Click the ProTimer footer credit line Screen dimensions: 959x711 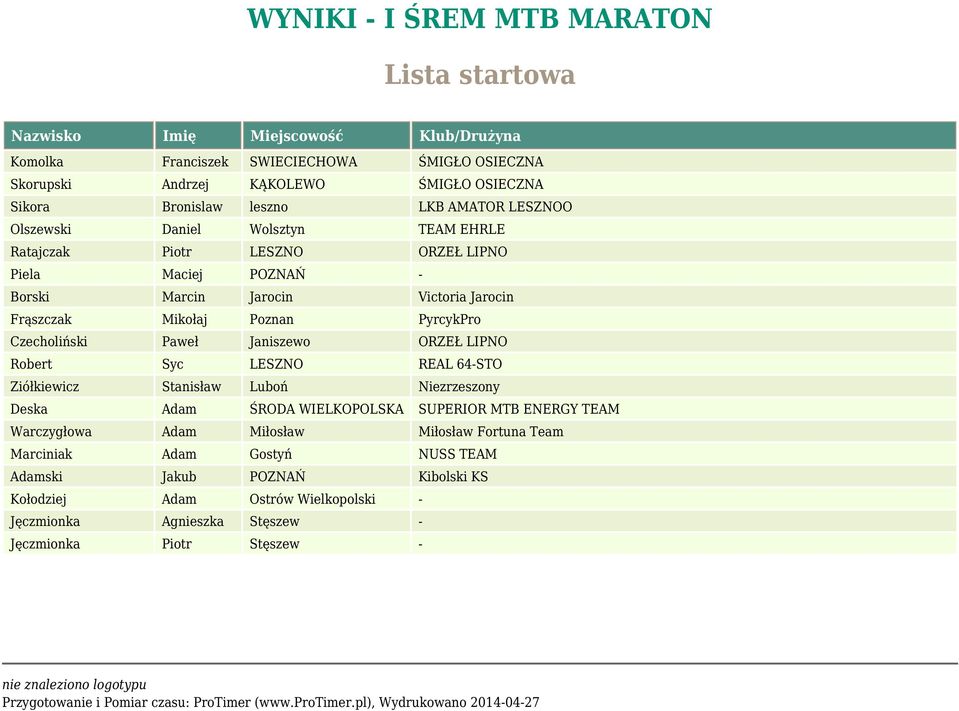(271, 702)
